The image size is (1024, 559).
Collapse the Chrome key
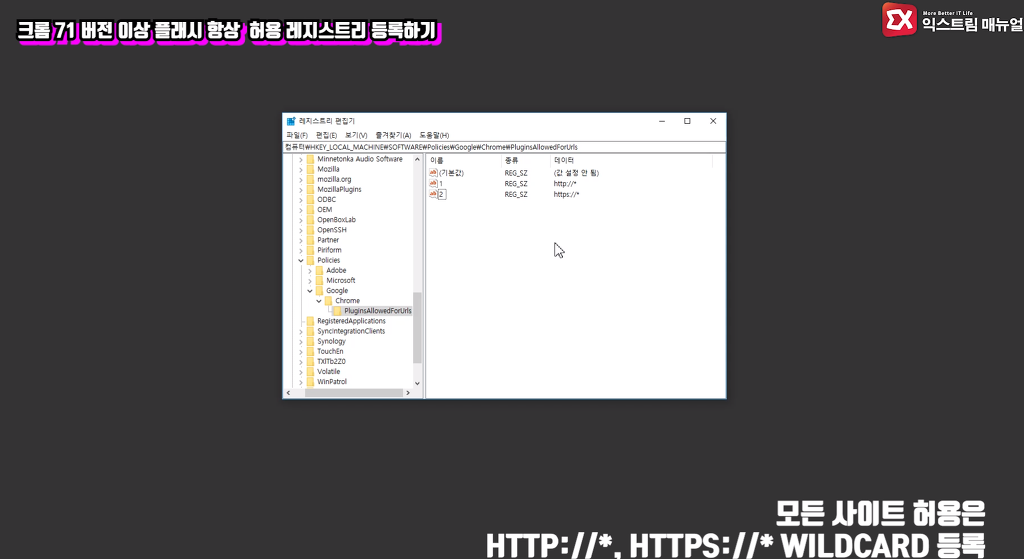tap(319, 300)
